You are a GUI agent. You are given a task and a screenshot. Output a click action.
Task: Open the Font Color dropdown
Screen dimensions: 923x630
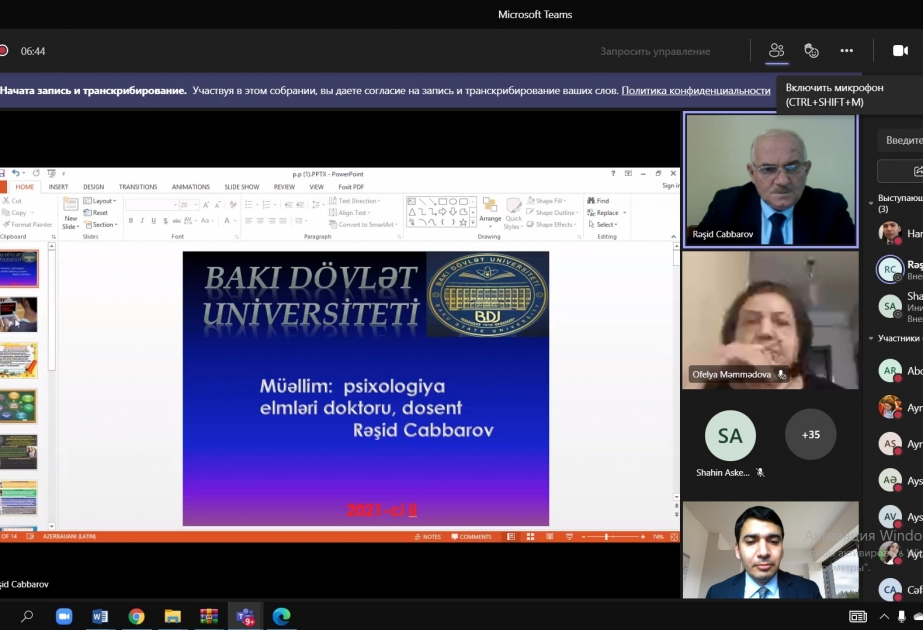228,221
